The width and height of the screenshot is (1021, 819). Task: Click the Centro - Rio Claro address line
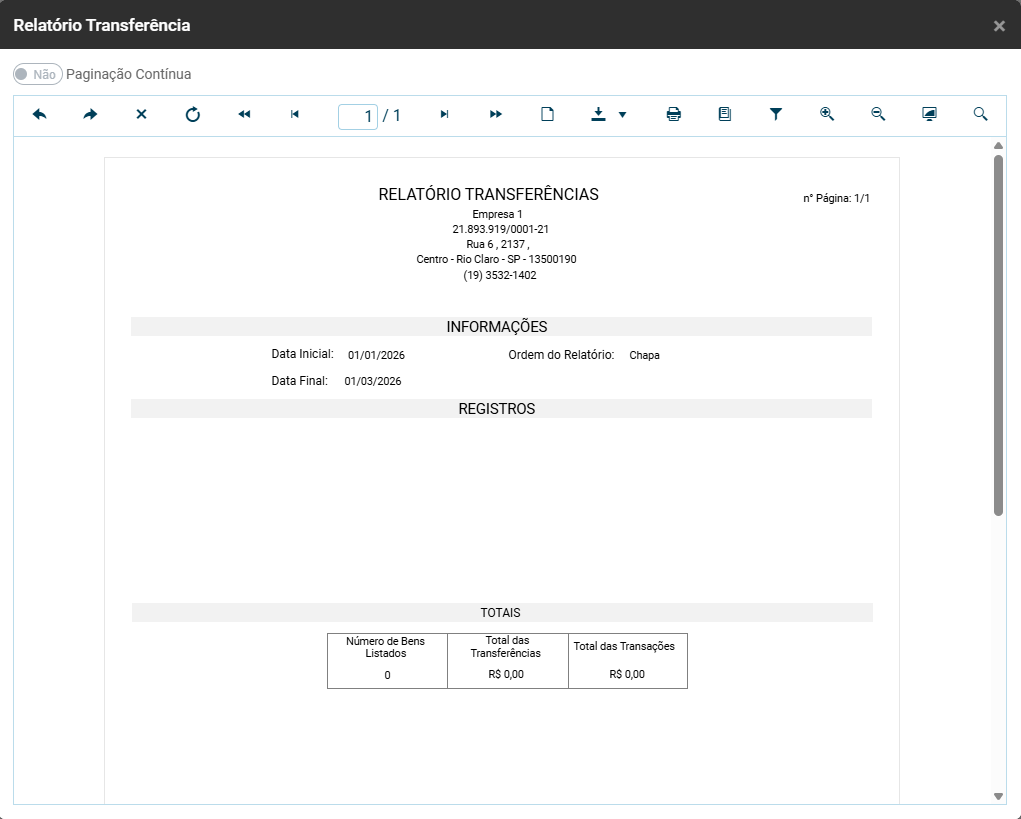[x=496, y=259]
